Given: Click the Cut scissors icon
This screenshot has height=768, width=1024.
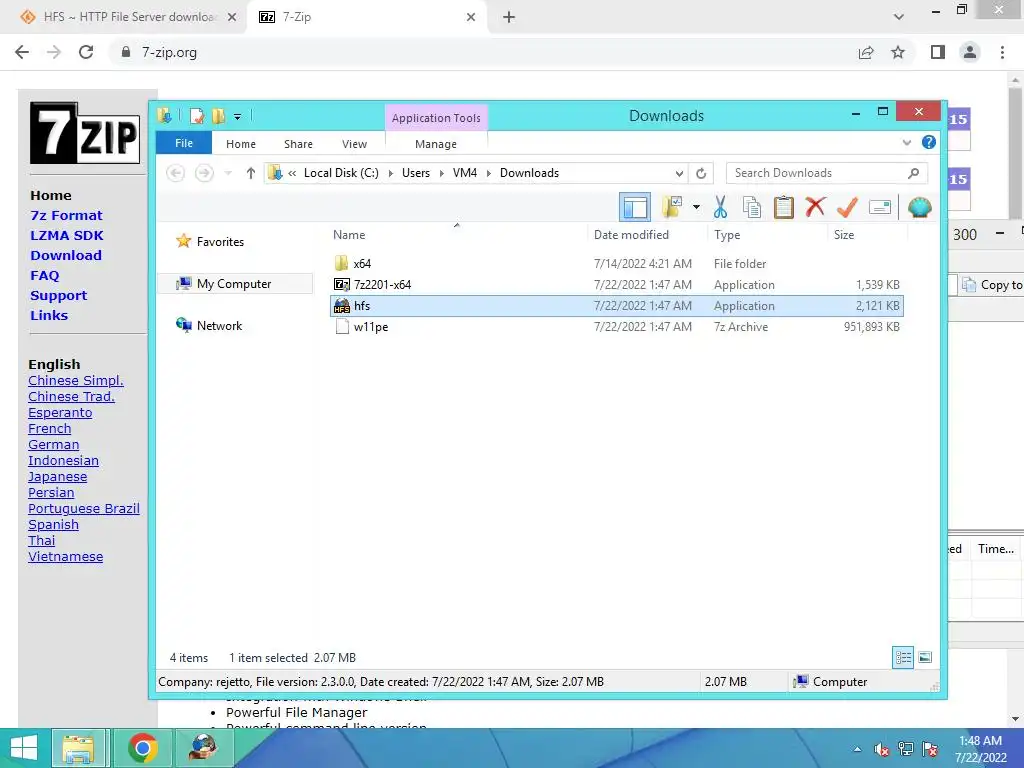Looking at the screenshot, I should click(x=720, y=208).
